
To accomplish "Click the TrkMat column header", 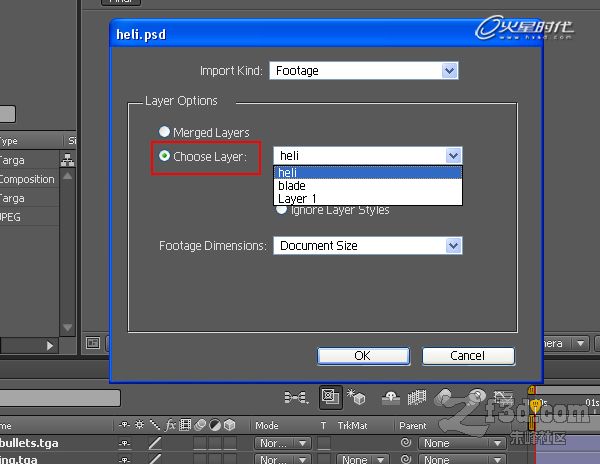I will click(352, 425).
